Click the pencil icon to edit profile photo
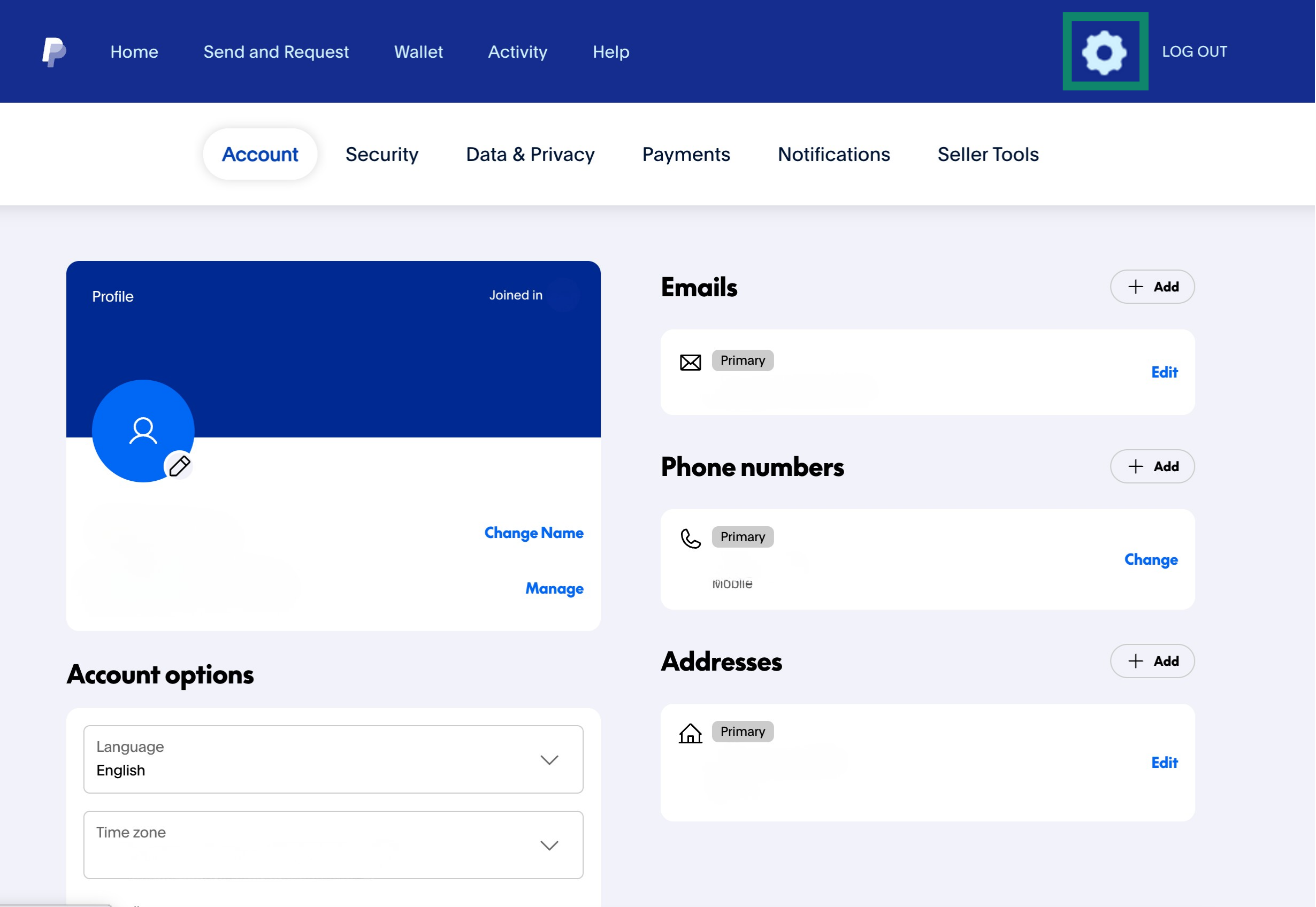The height and width of the screenshot is (907, 1316). coord(180,465)
